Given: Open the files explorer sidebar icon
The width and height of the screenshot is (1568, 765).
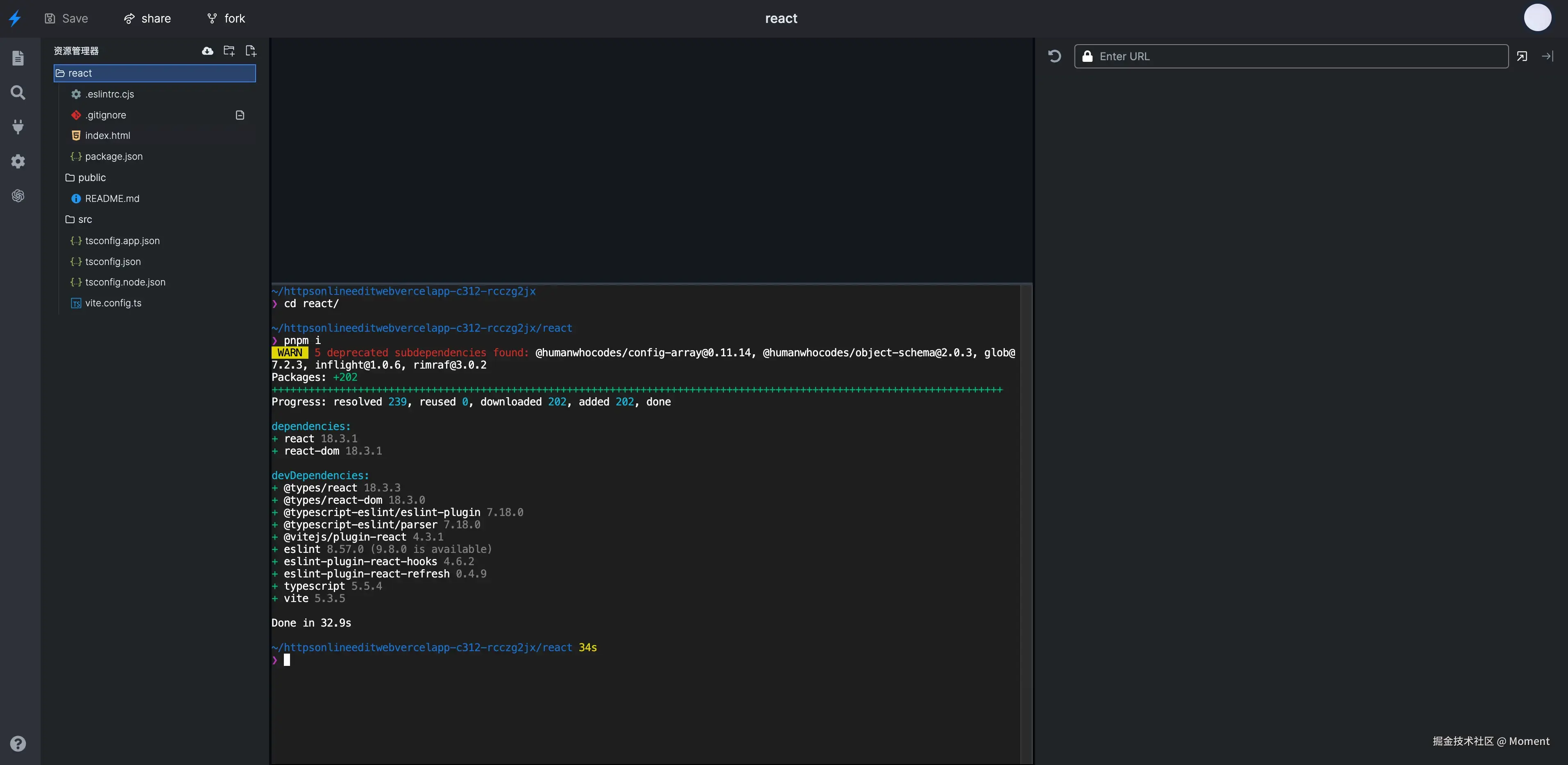Looking at the screenshot, I should [18, 58].
